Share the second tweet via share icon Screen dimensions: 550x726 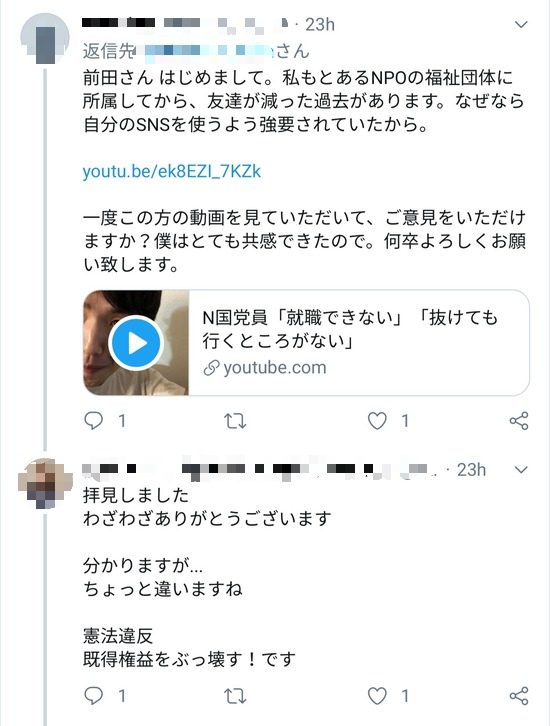point(519,695)
